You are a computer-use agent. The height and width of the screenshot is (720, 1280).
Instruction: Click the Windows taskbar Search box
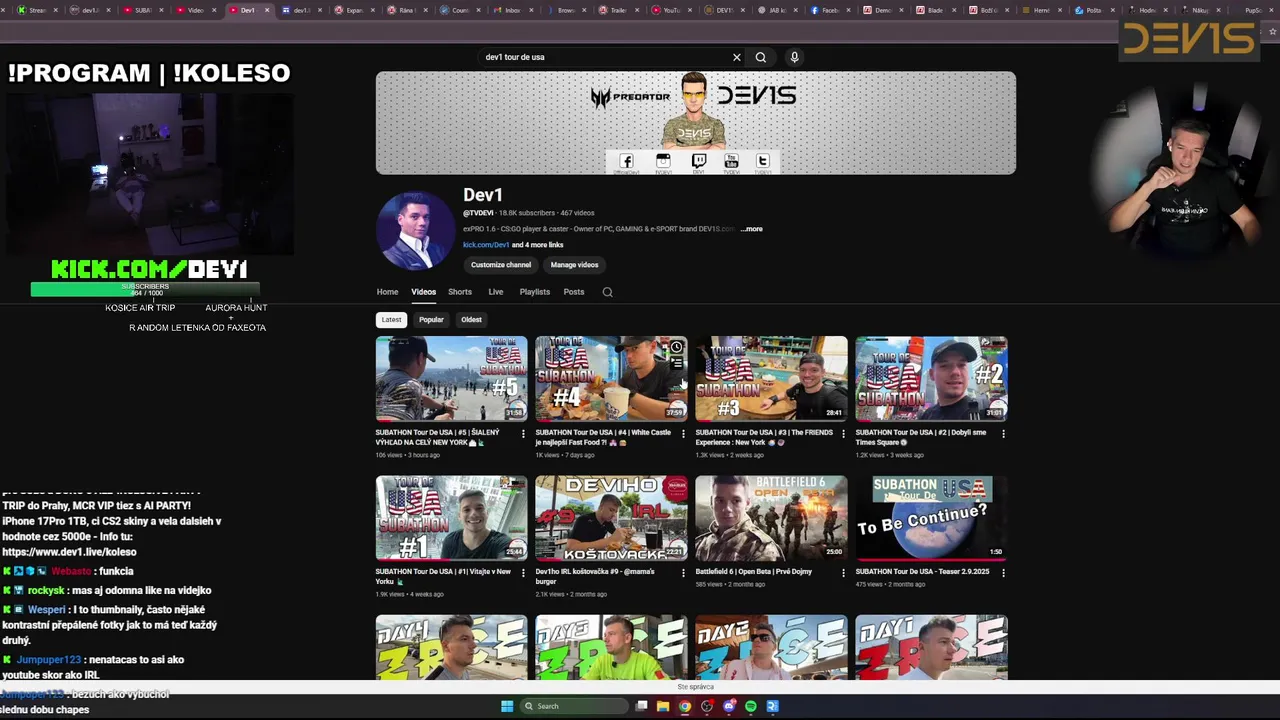tap(572, 706)
